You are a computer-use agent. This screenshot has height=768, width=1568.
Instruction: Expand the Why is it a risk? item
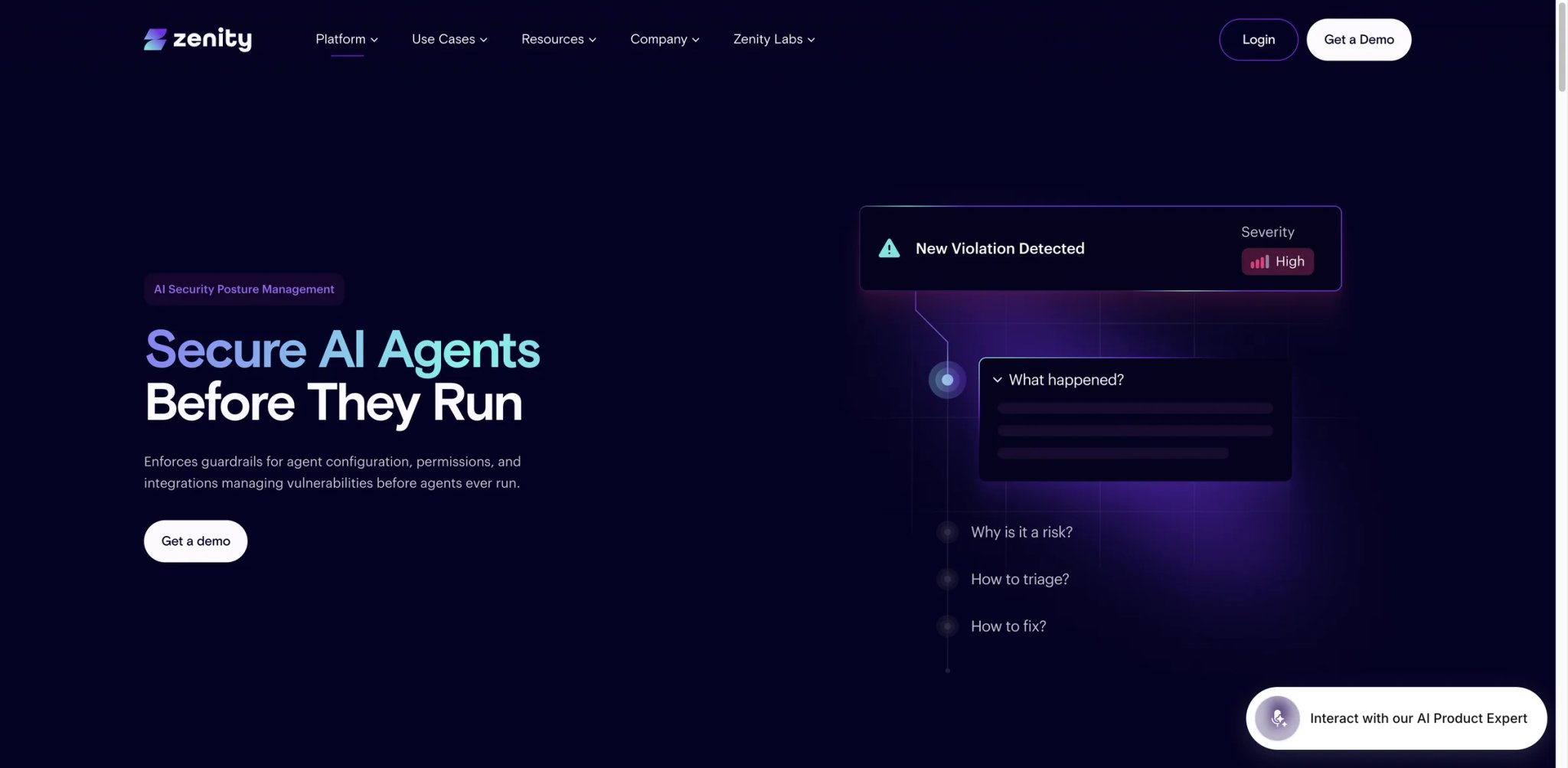(1021, 532)
